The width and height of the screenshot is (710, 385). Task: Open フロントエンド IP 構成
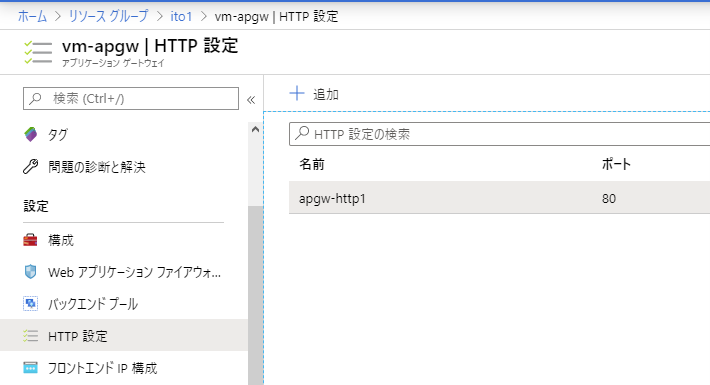103,368
